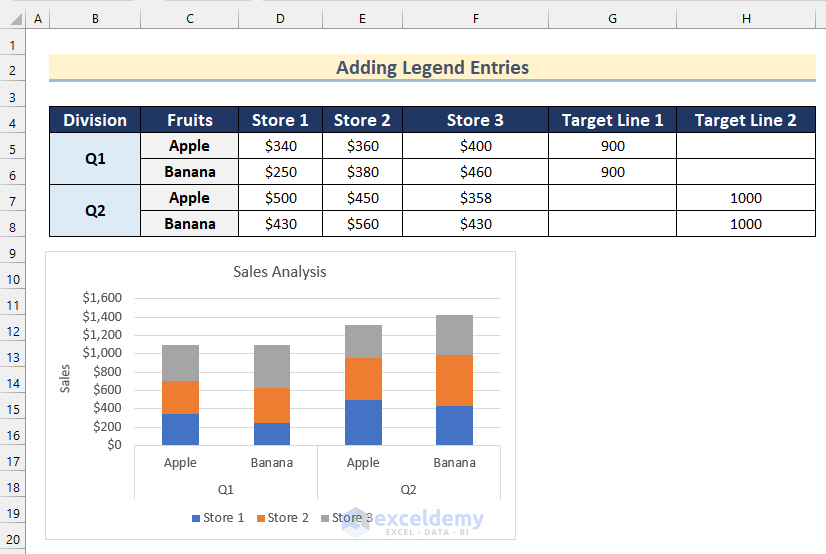
Task: Select the $560 cell
Action: tap(362, 224)
